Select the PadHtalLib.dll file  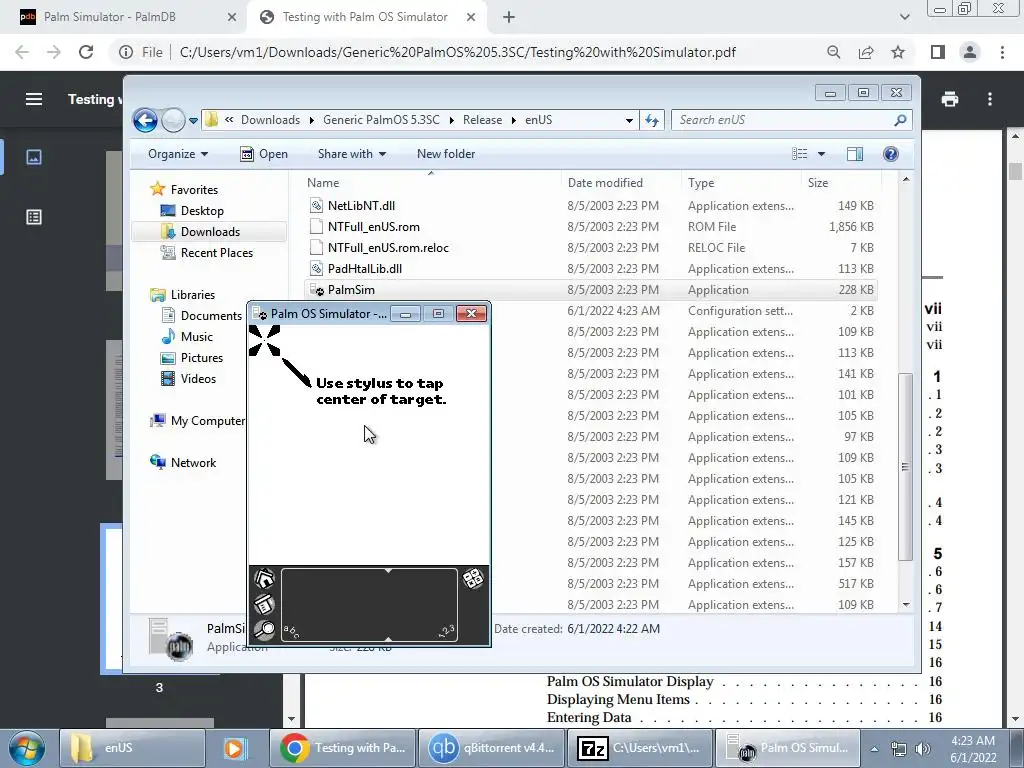(x=364, y=269)
